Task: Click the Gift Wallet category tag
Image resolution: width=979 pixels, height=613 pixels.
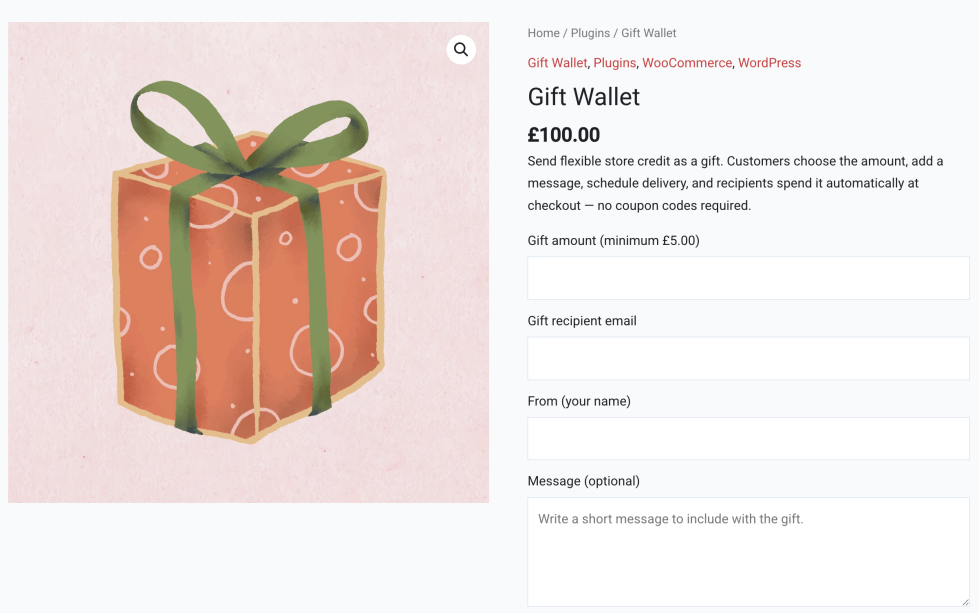Action: point(556,62)
